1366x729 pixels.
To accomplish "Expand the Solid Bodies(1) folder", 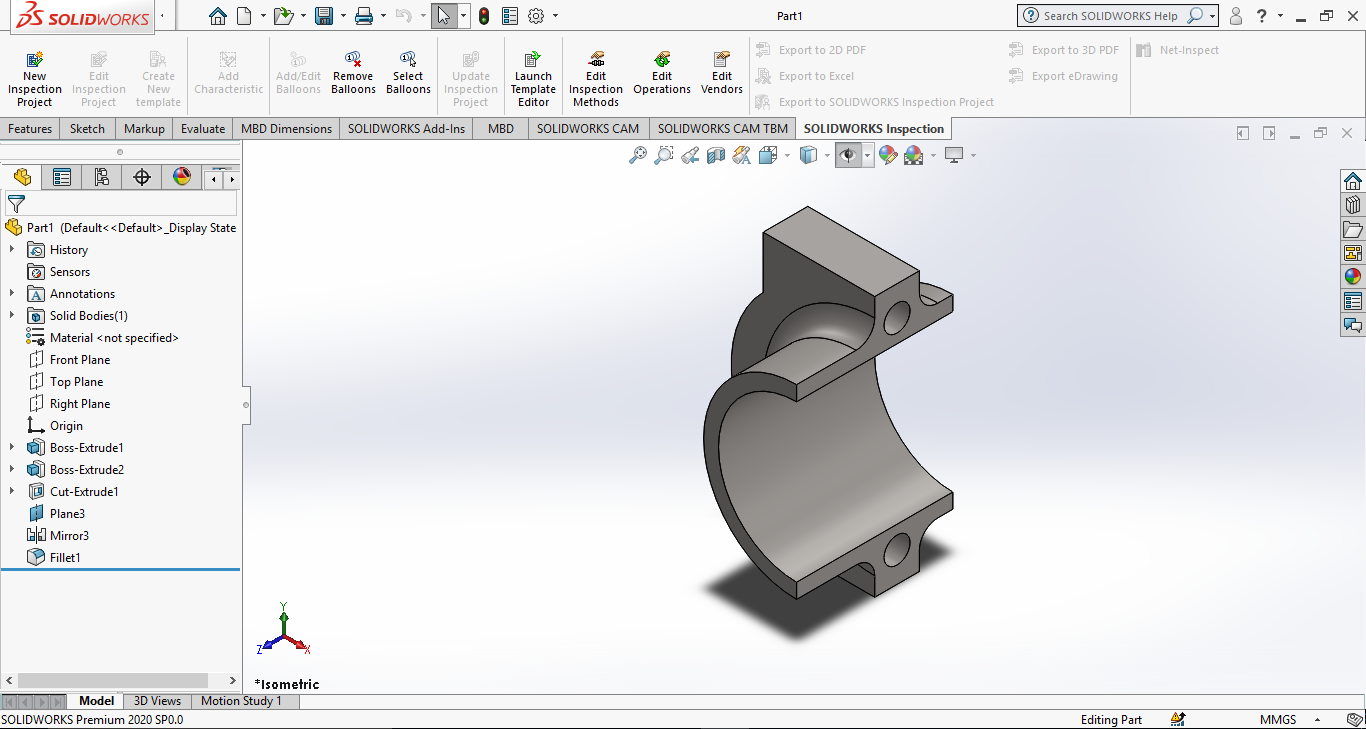I will pos(12,316).
